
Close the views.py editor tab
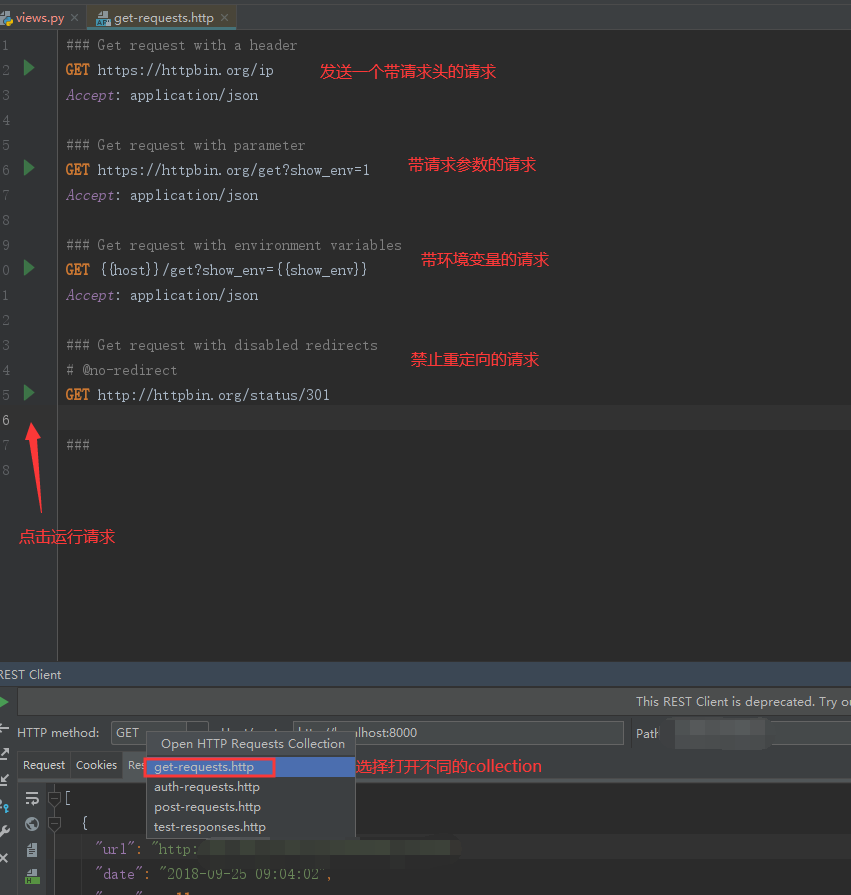75,18
